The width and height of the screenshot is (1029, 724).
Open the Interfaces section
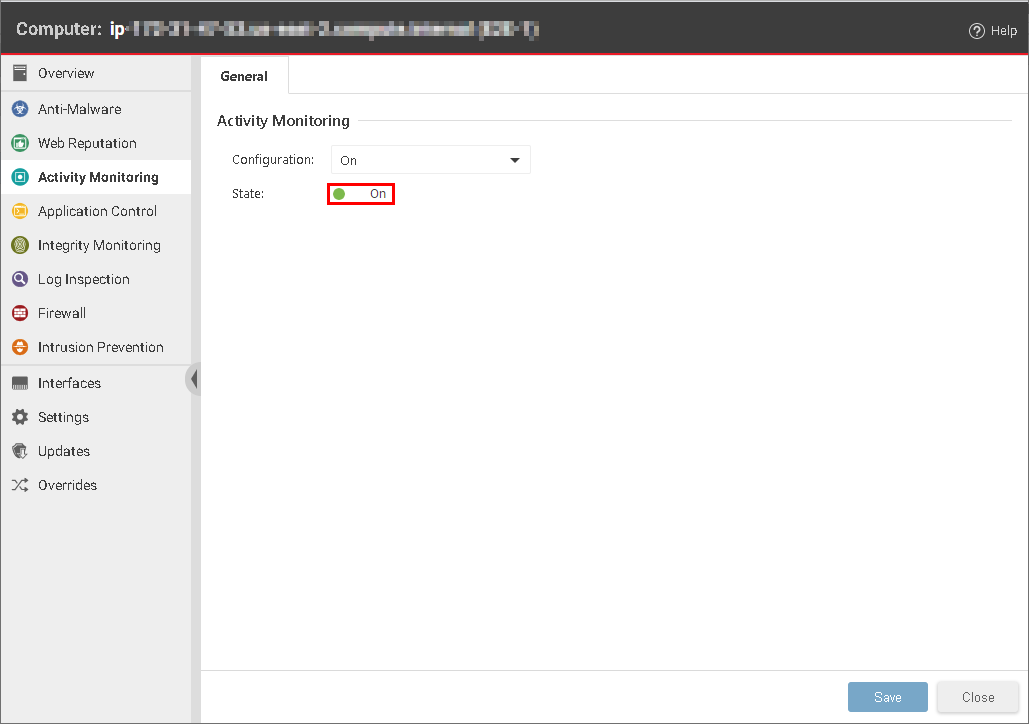point(22,382)
